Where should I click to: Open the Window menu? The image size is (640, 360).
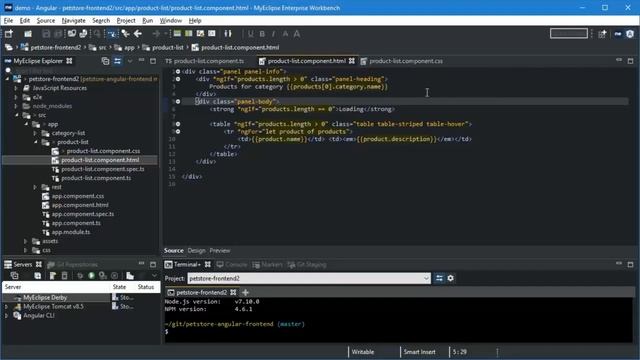click(171, 20)
